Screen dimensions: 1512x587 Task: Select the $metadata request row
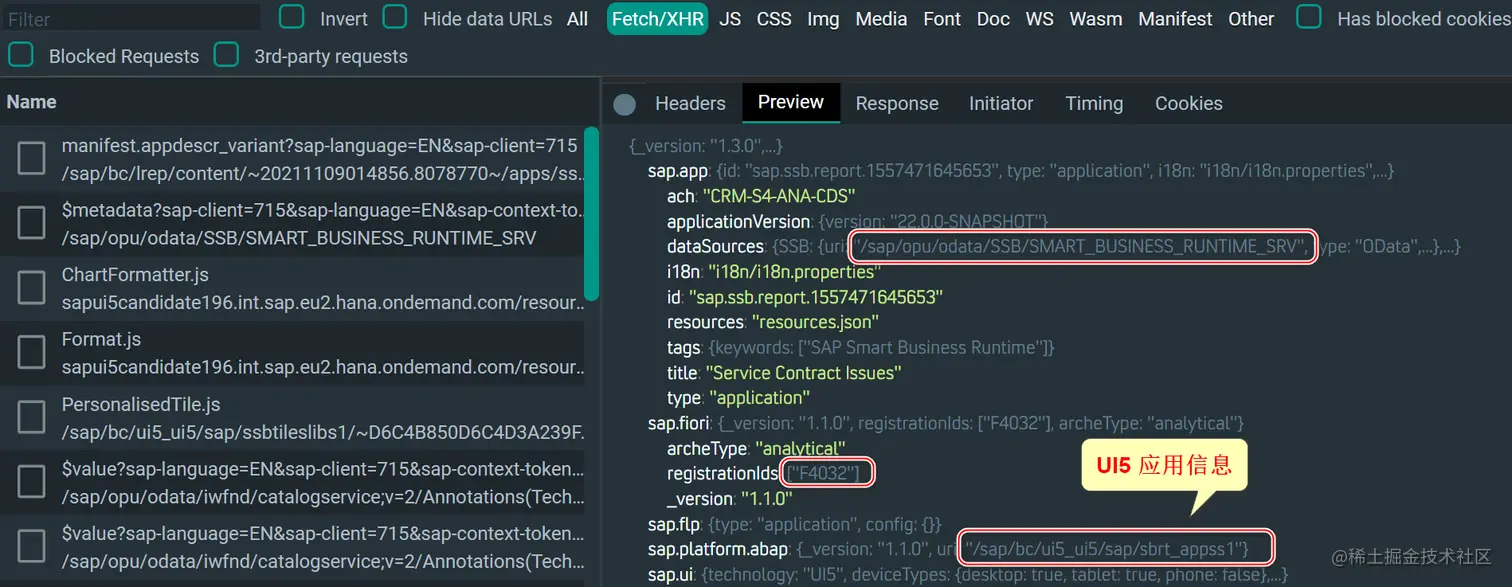point(292,224)
